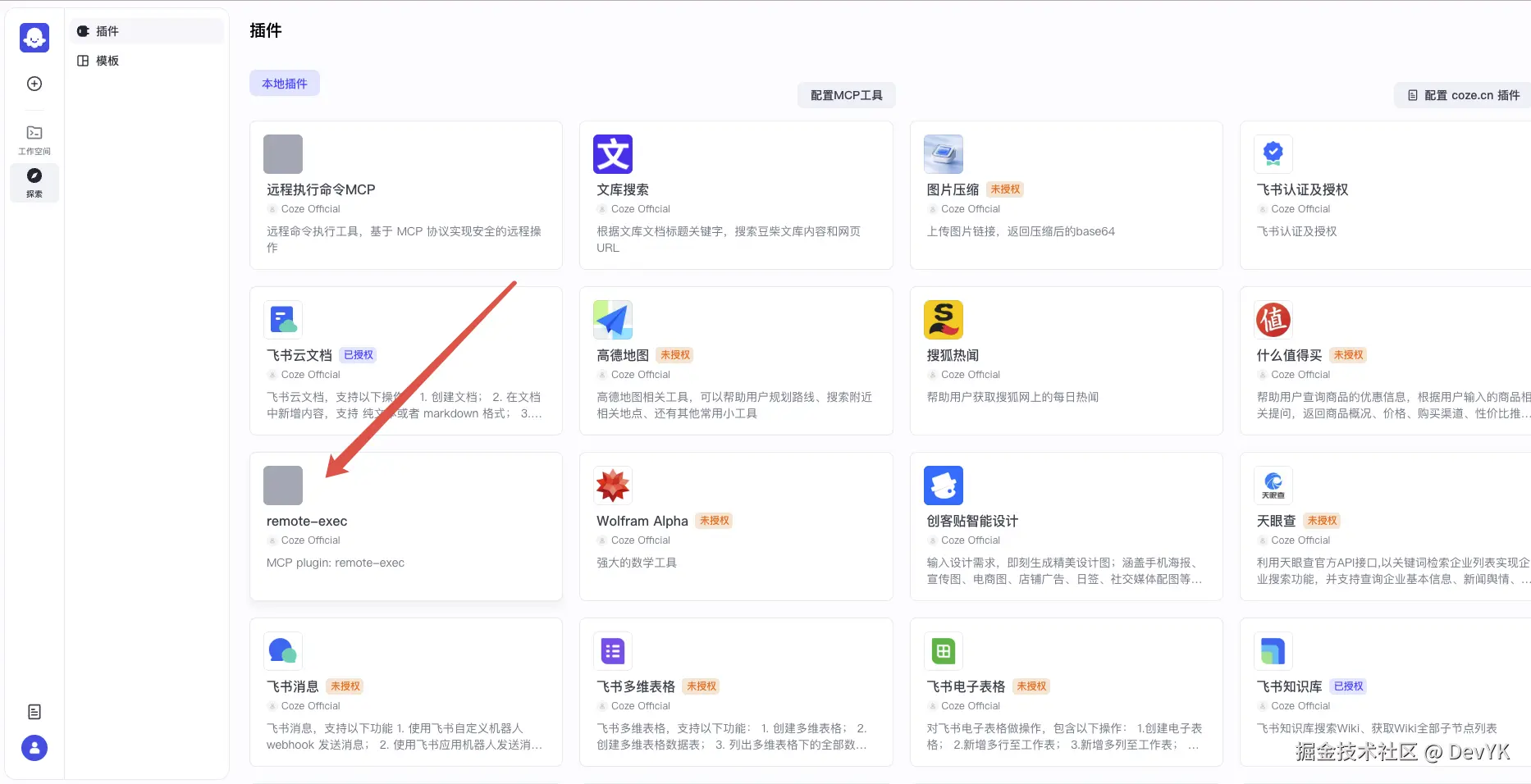This screenshot has height=784, width=1531.
Task: Click 未授权 badge on 图片压缩
Action: 1005,189
